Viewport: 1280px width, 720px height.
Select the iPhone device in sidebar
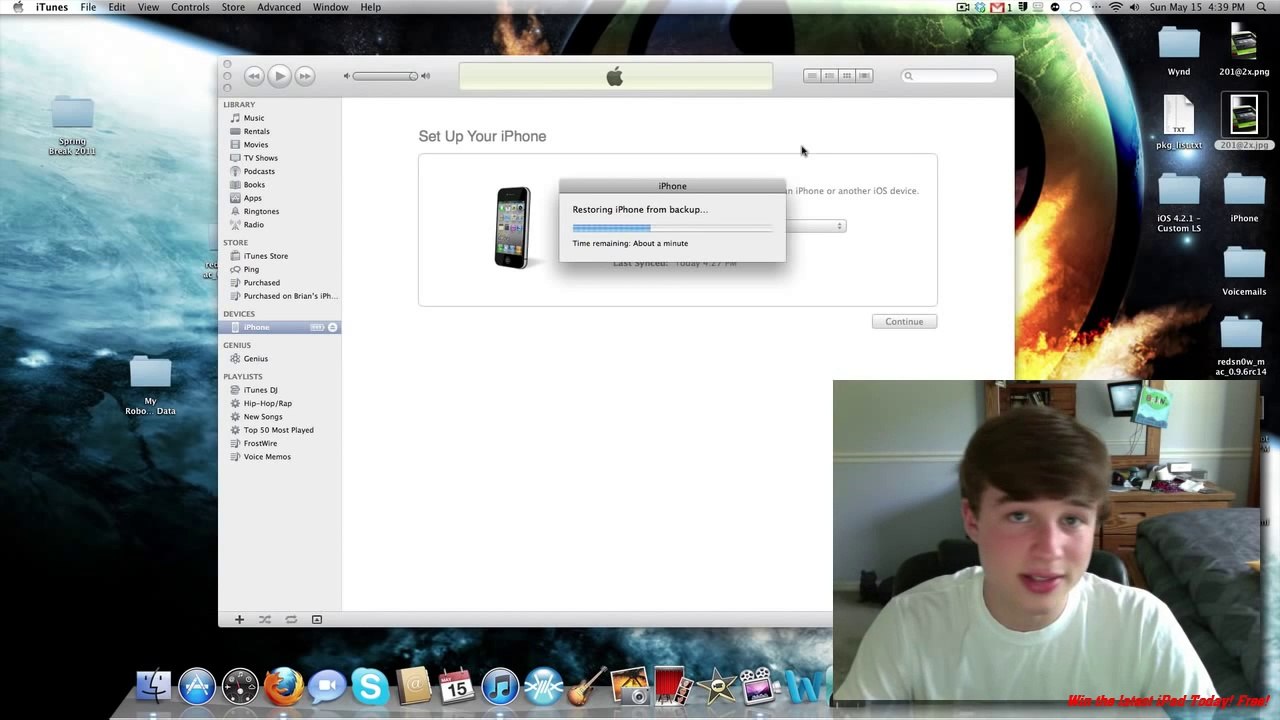pyautogui.click(x=280, y=327)
